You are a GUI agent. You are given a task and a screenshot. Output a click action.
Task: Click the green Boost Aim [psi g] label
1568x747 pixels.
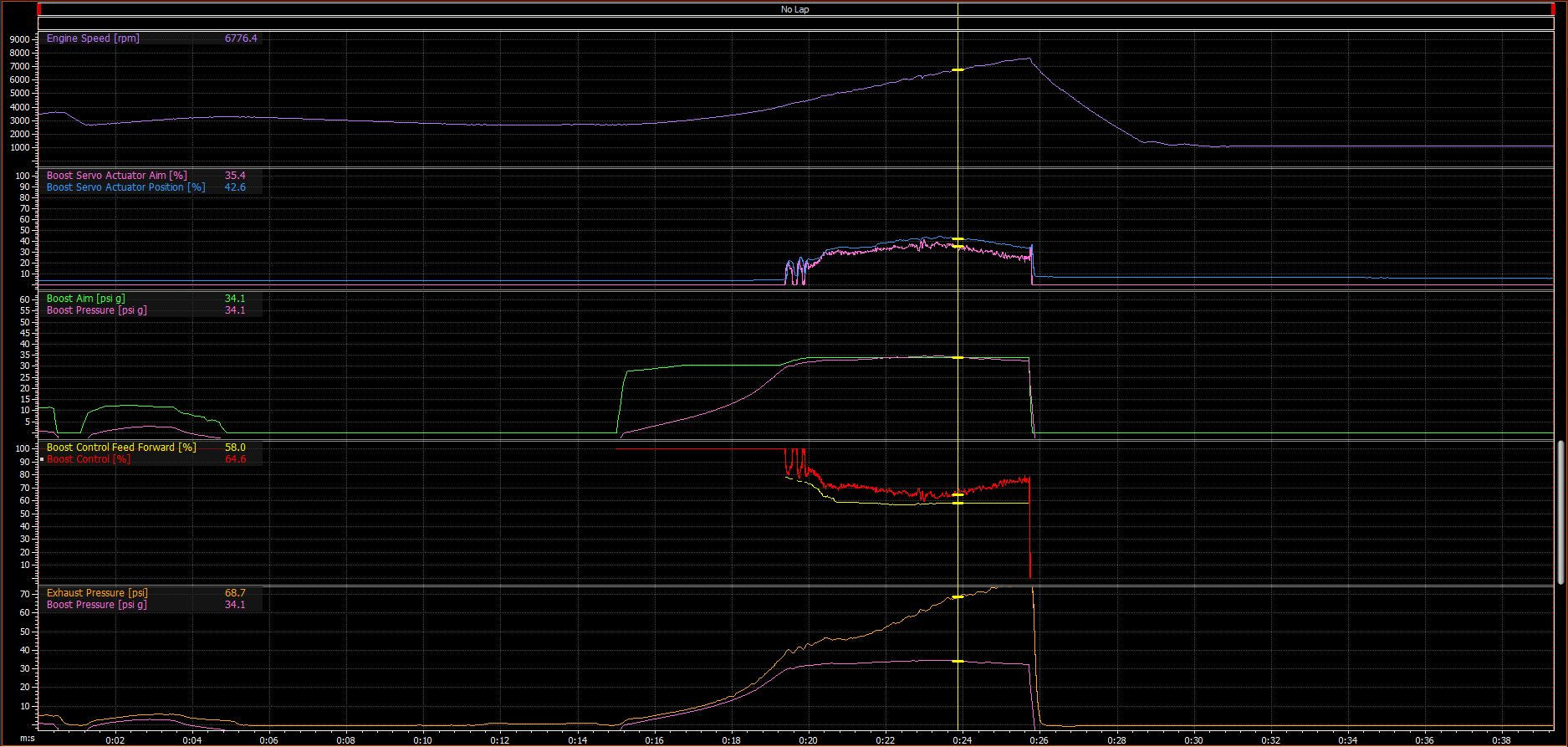point(85,299)
